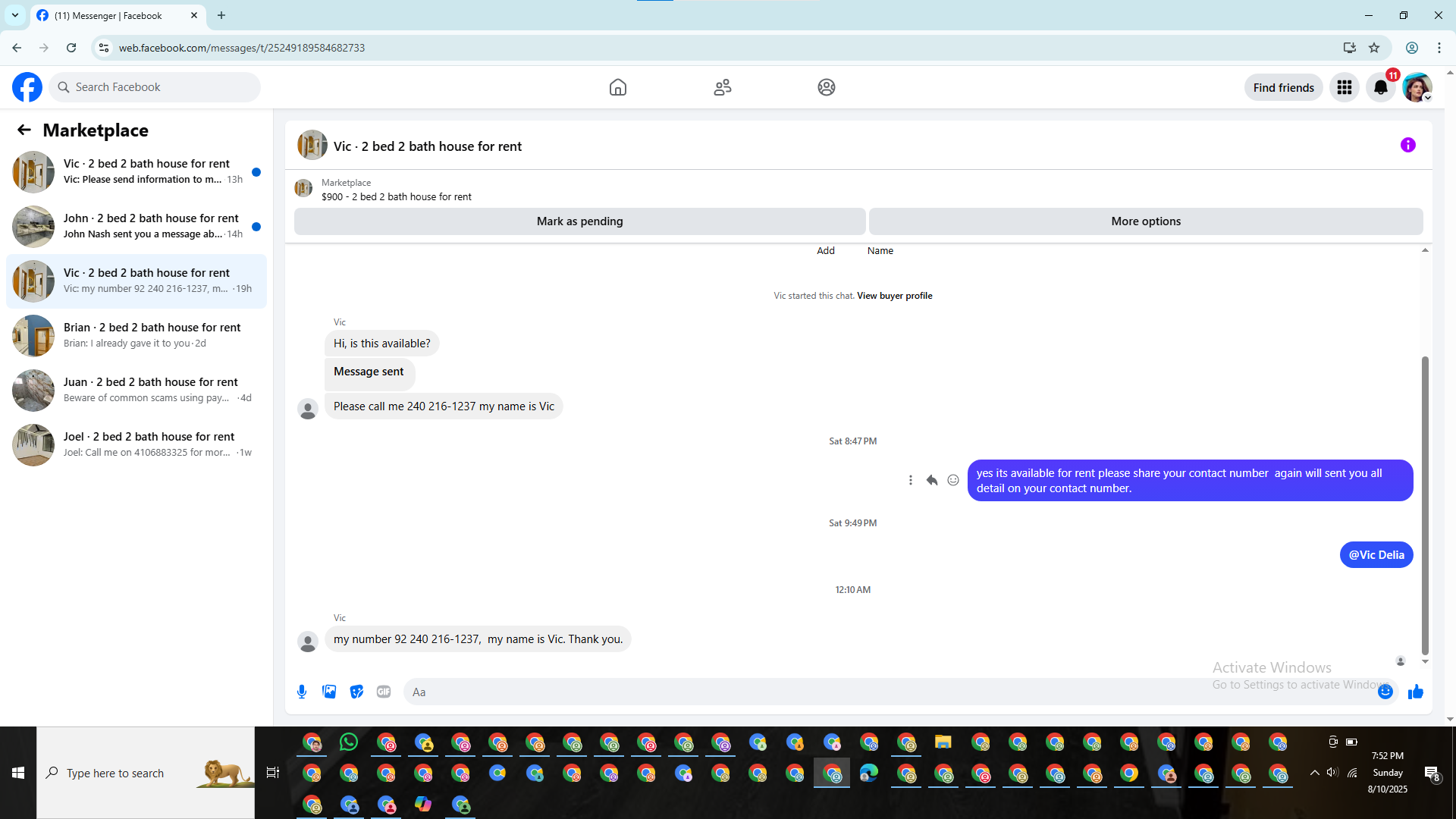Open the Facebook apps grid menu
Image resolution: width=1456 pixels, height=819 pixels.
tap(1345, 87)
